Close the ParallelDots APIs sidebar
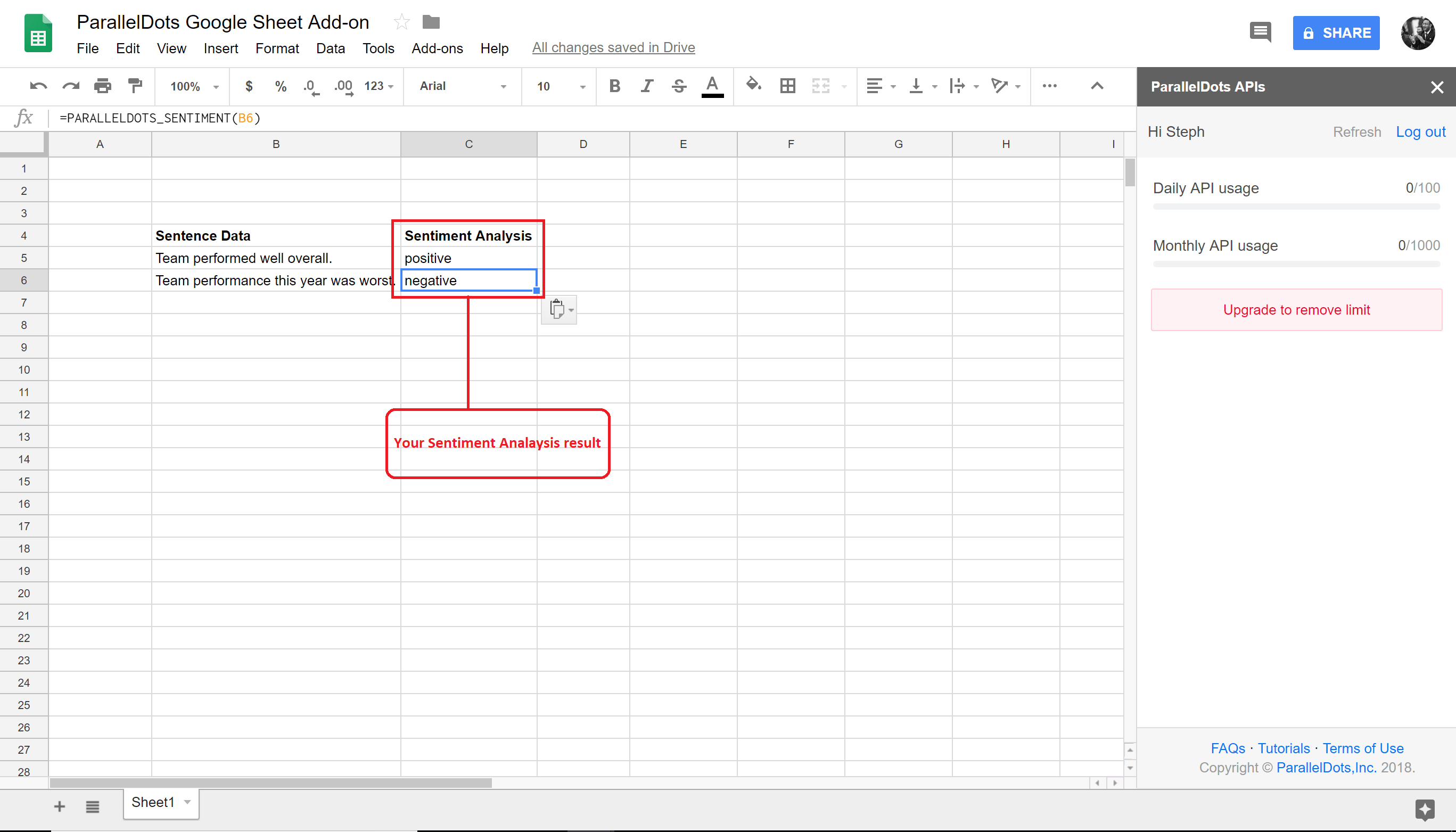 (x=1437, y=87)
